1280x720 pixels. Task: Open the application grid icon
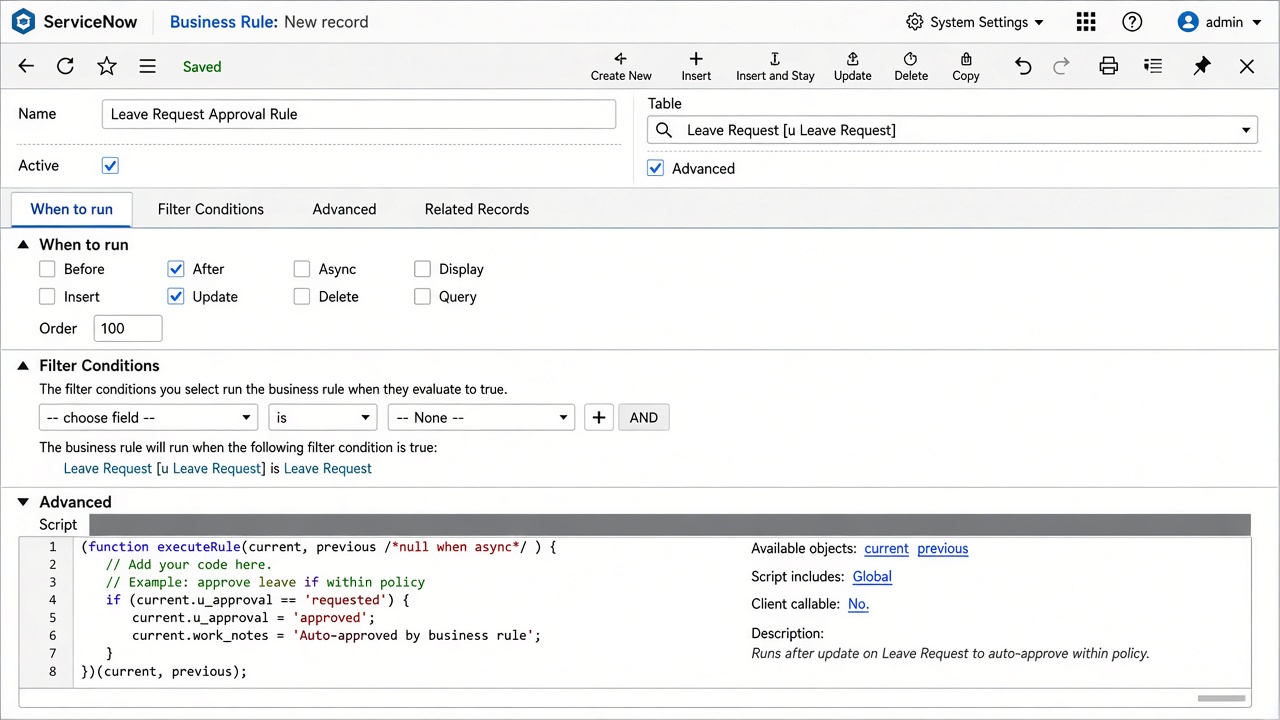(x=1086, y=22)
